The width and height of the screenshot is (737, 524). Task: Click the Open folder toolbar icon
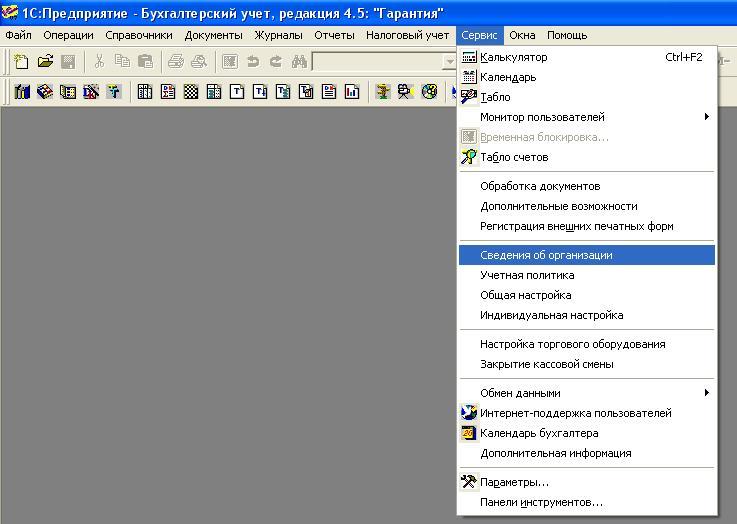45,62
